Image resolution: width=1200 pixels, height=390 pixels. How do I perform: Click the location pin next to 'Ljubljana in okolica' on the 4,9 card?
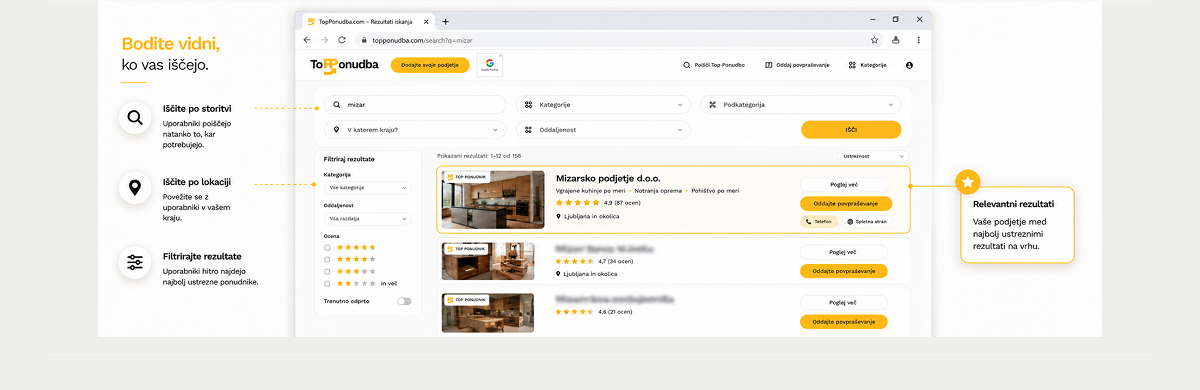(x=559, y=215)
